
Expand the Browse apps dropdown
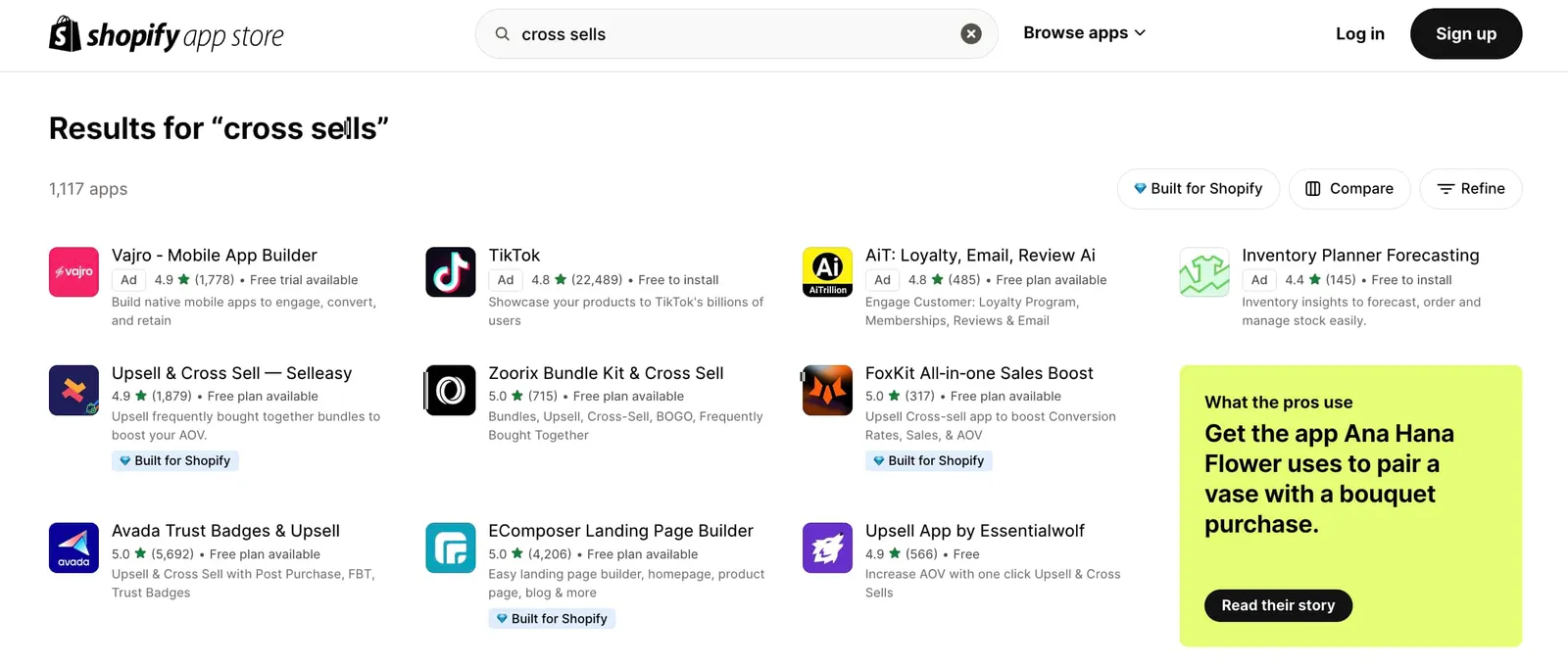coord(1085,33)
